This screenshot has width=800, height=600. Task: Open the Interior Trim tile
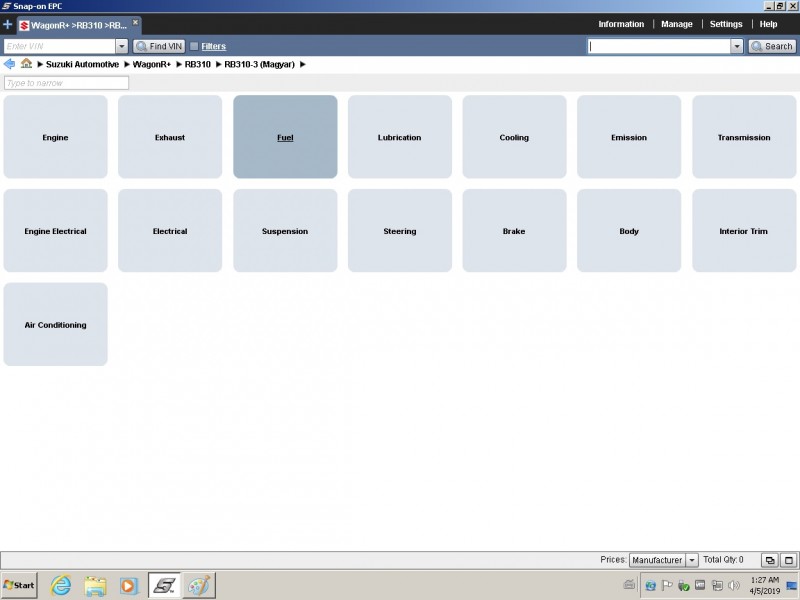coord(744,231)
